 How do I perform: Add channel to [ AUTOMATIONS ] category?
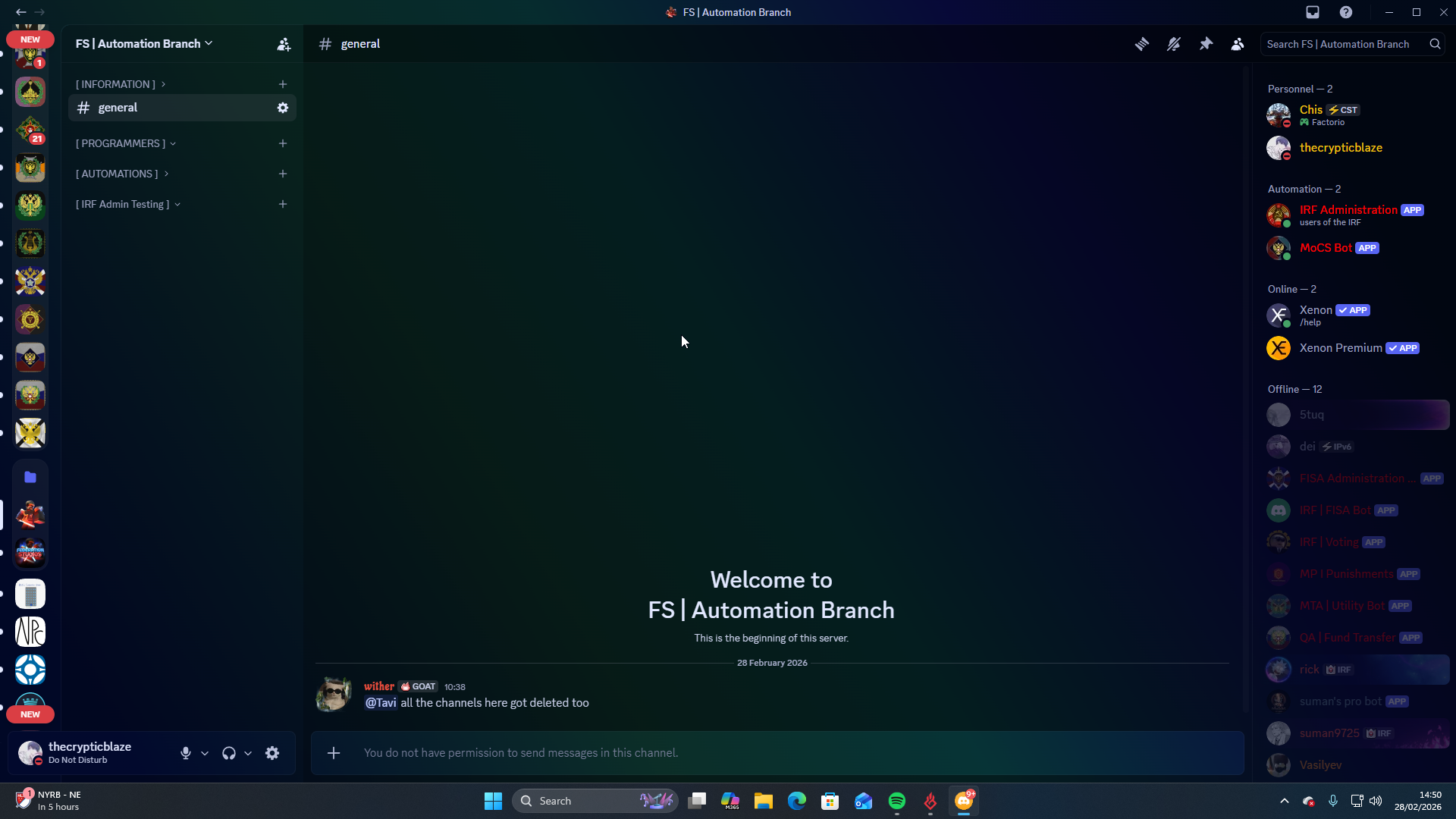283,174
